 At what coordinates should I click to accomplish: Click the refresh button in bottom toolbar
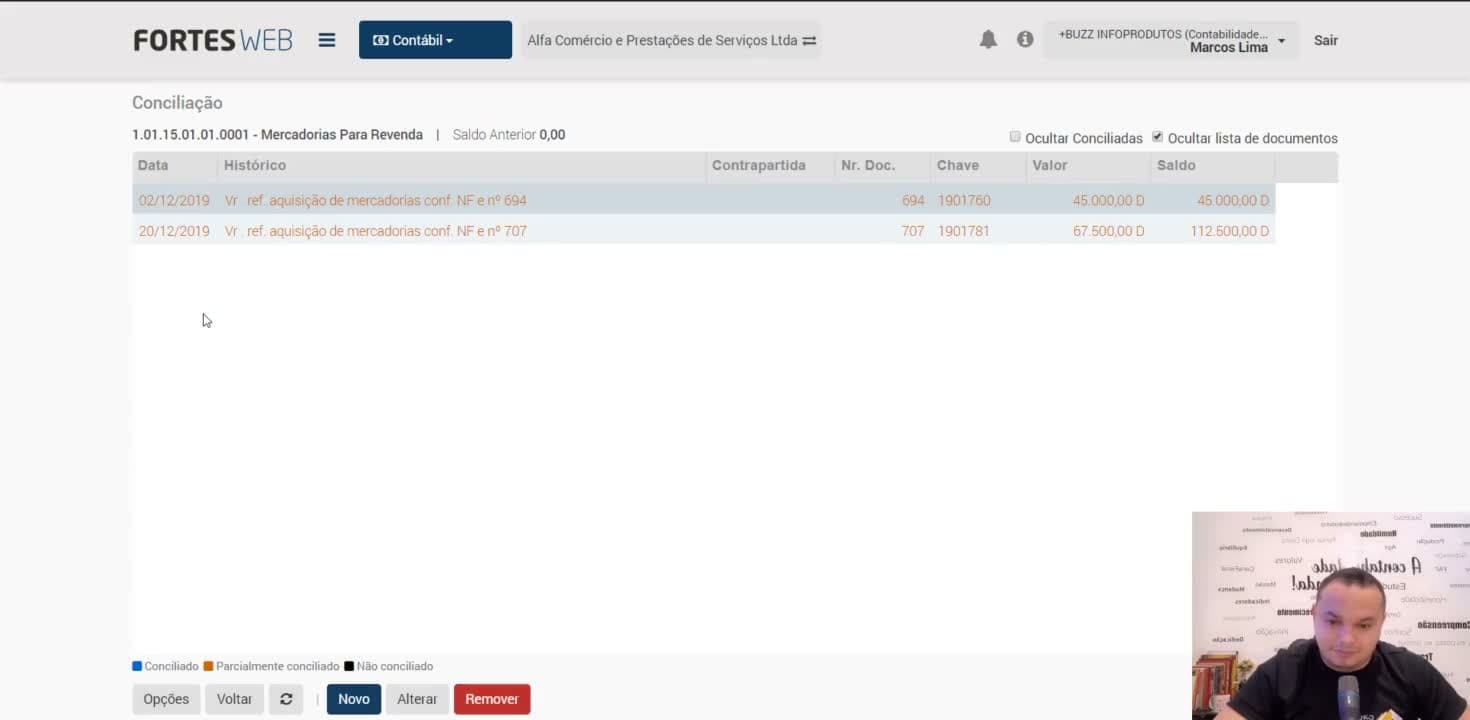(286, 699)
